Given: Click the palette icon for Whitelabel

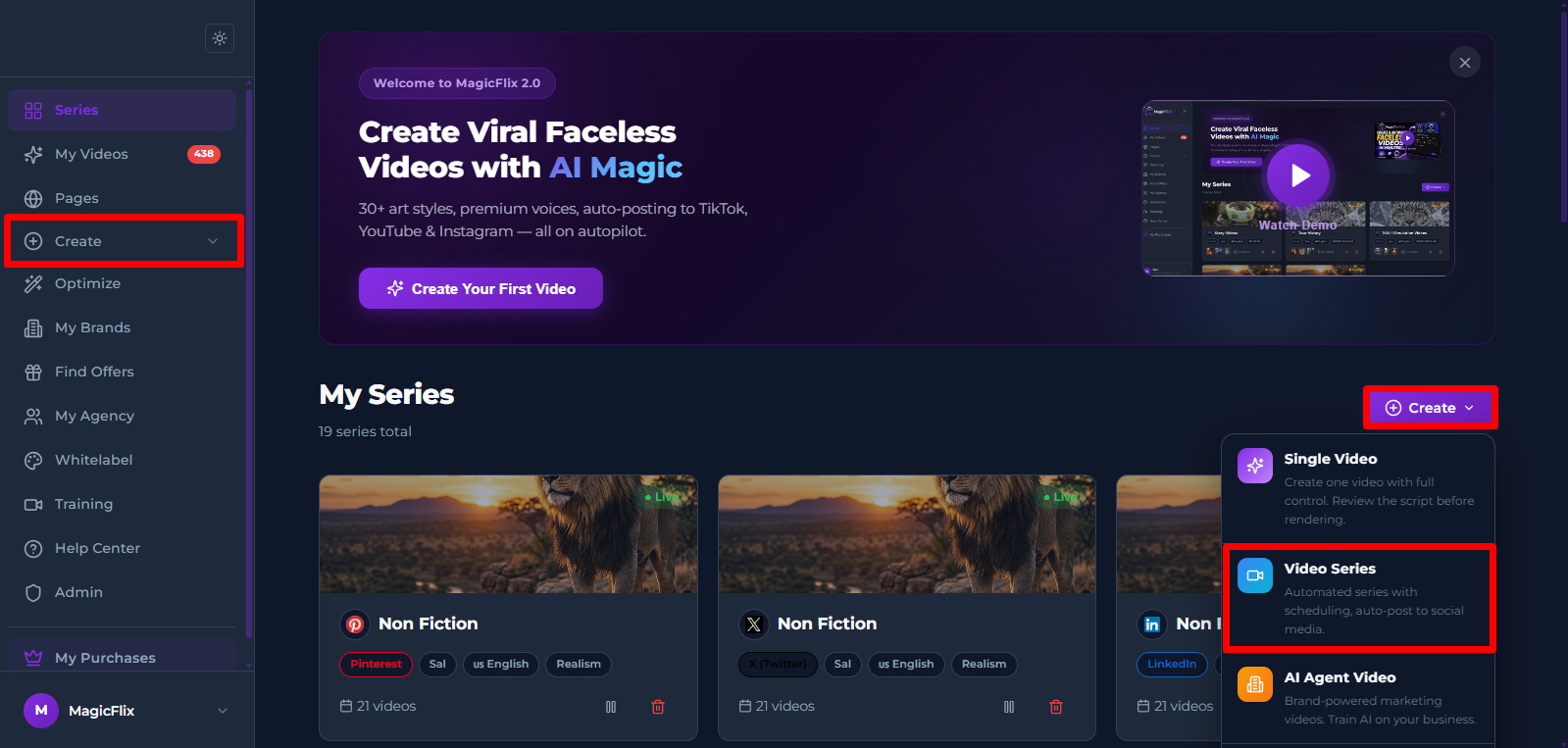Looking at the screenshot, I should pos(33,460).
